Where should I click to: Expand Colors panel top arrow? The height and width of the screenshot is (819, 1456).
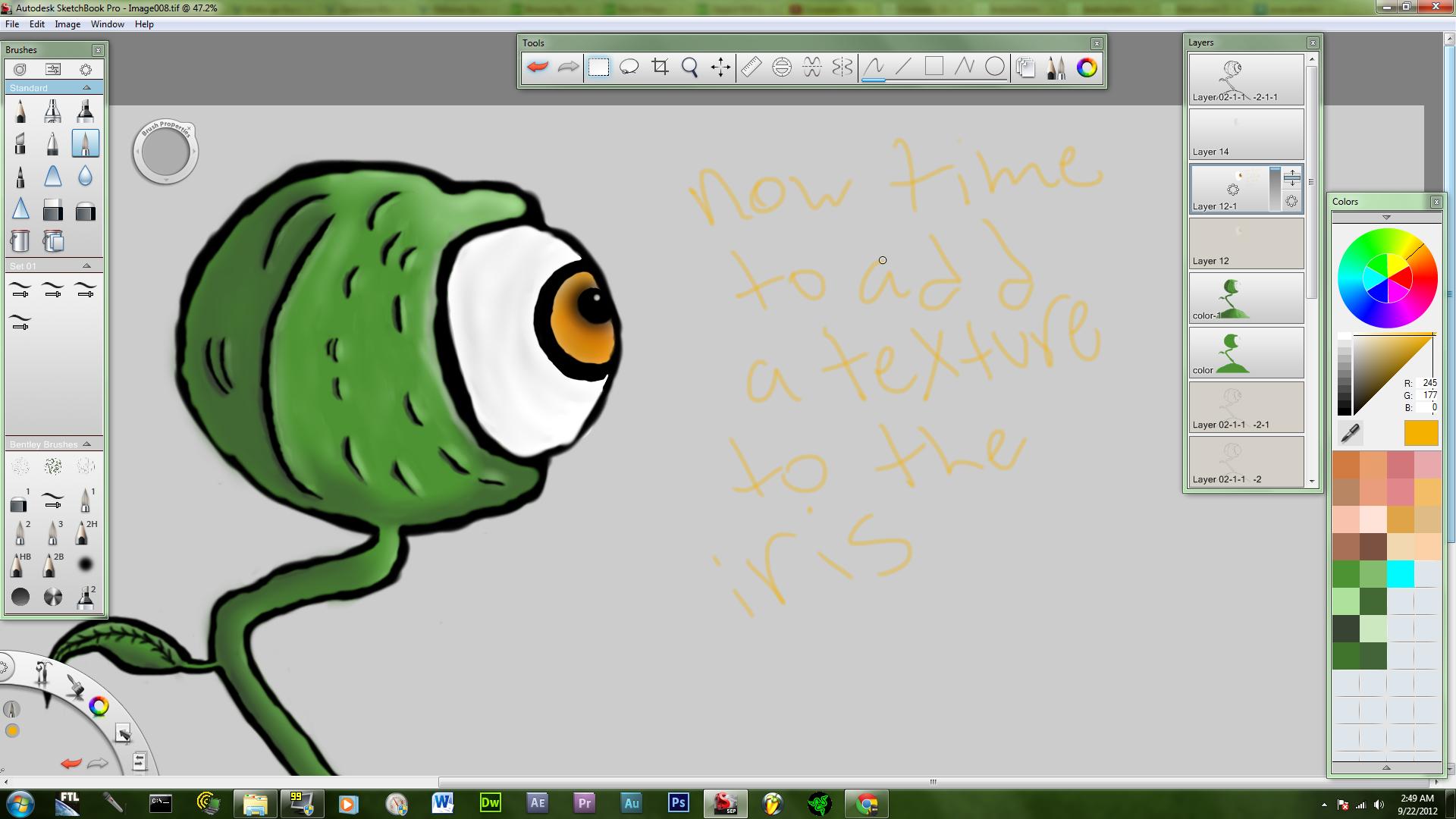(x=1386, y=218)
